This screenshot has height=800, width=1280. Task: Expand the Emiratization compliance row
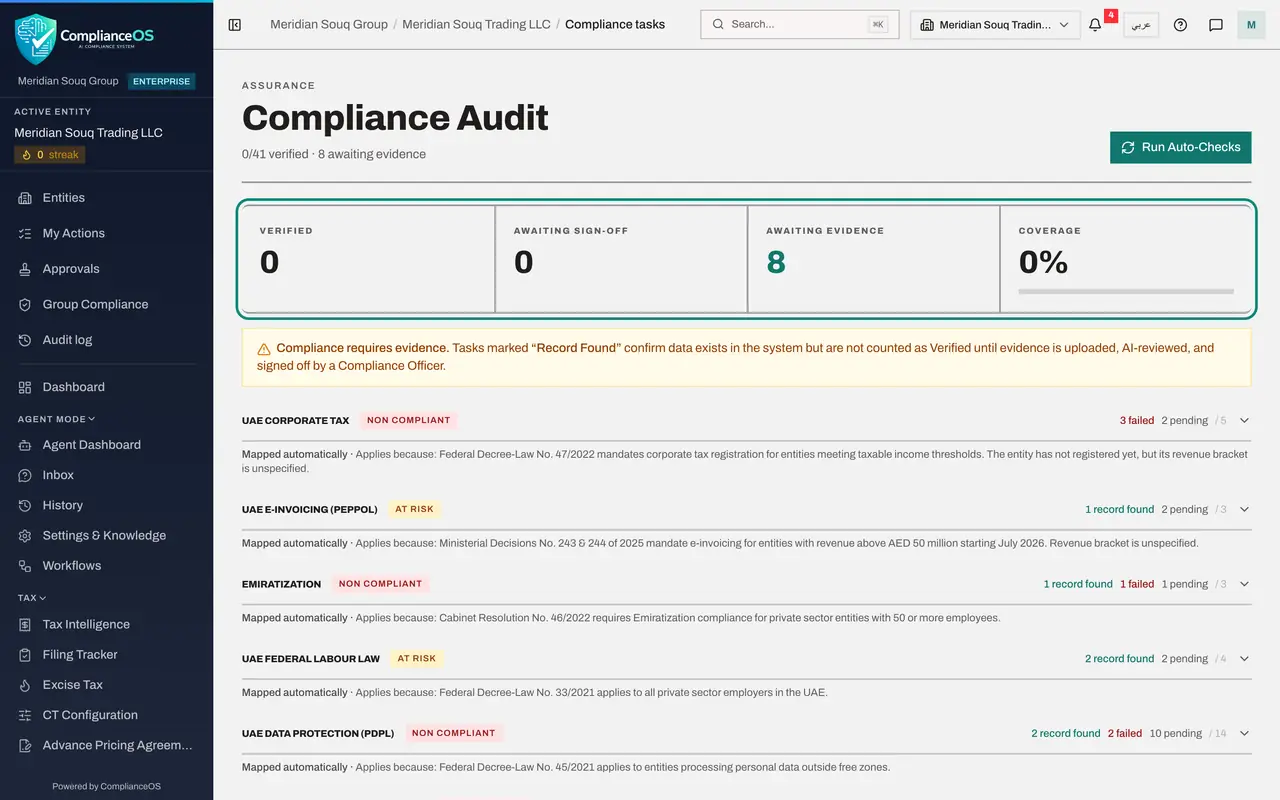pos(1245,584)
